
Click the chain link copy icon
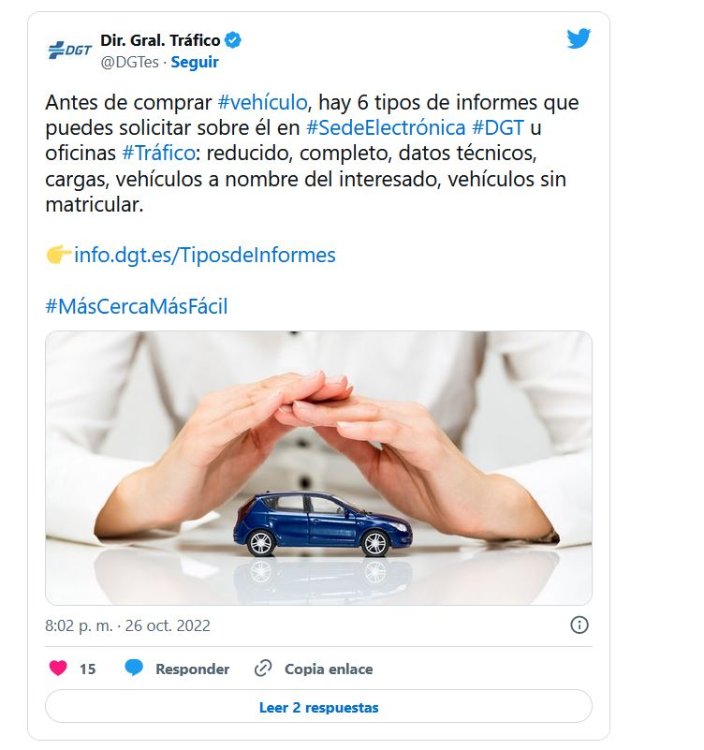point(263,668)
